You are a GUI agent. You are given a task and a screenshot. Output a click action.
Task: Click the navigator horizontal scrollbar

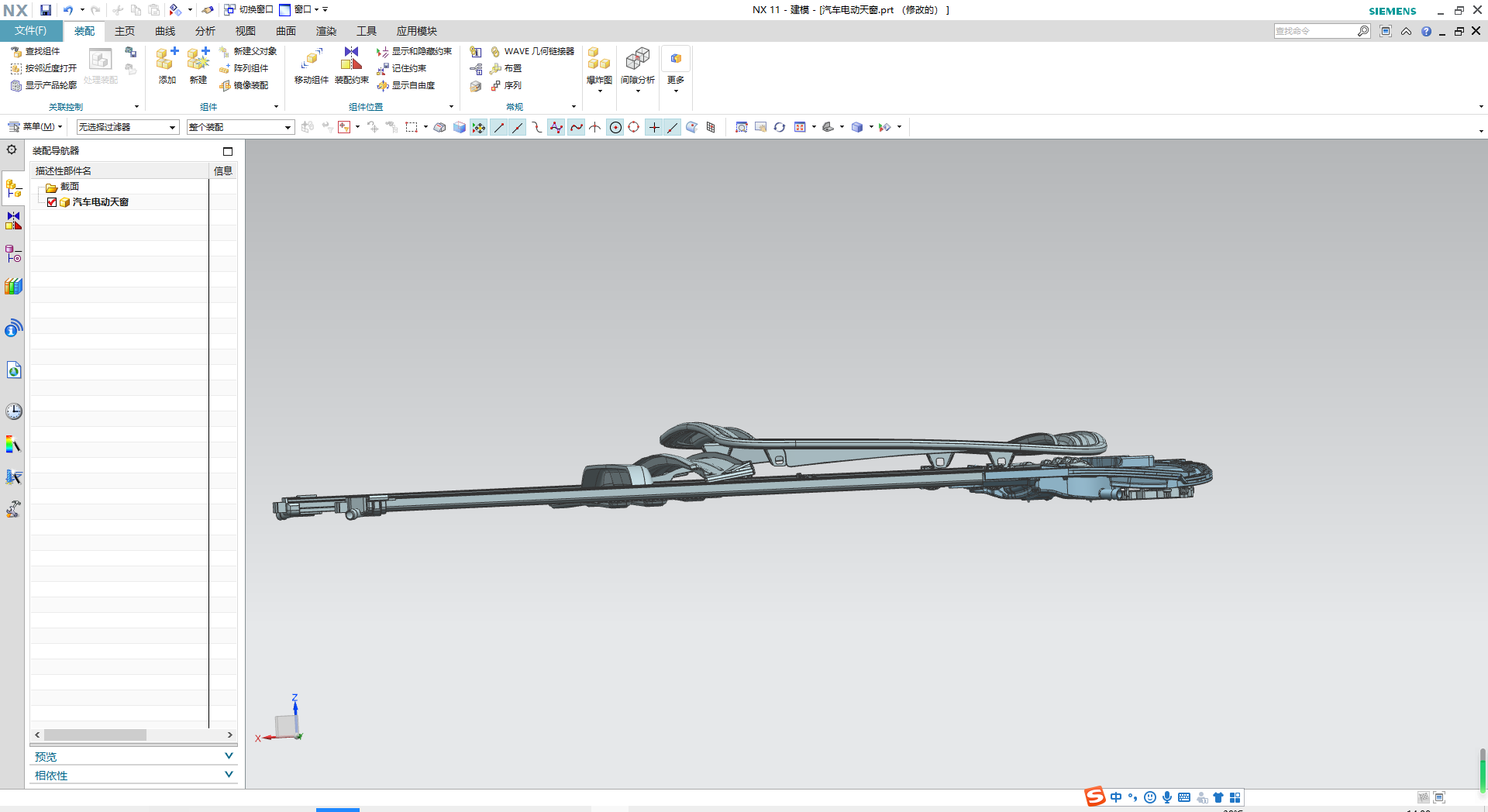95,735
